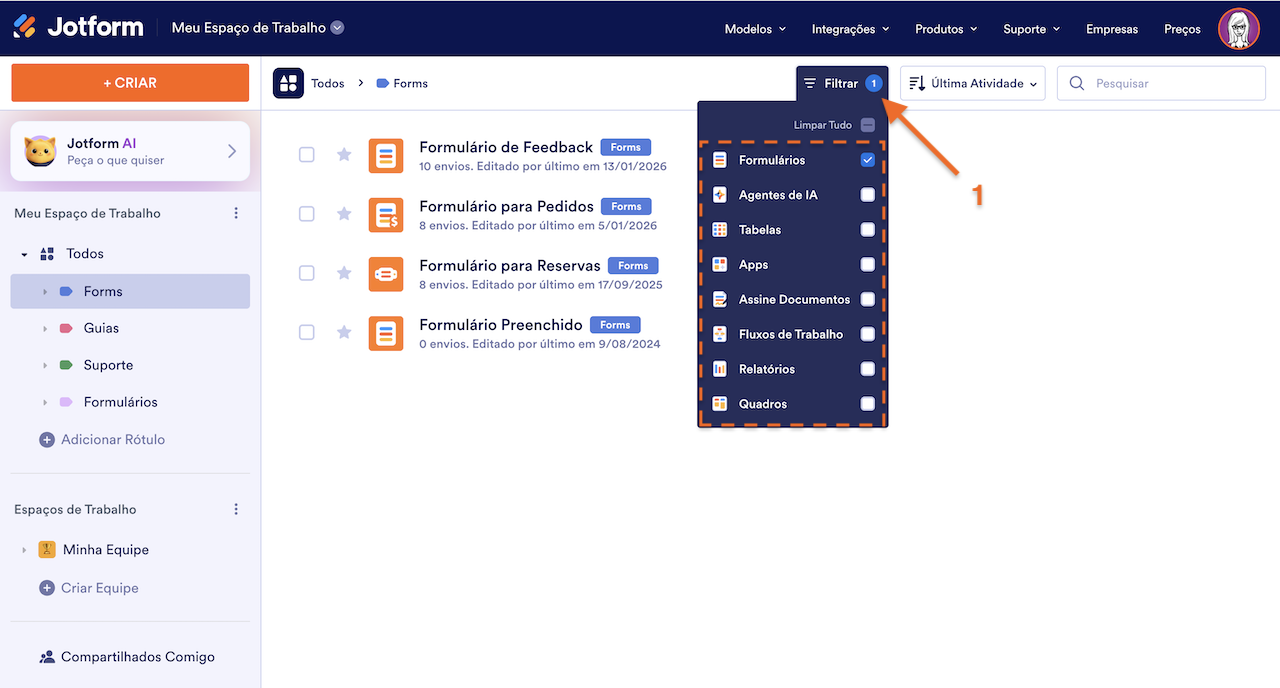1280x688 pixels.
Task: Click the plus icon for Adicionar Rótulo
Action: pos(46,440)
